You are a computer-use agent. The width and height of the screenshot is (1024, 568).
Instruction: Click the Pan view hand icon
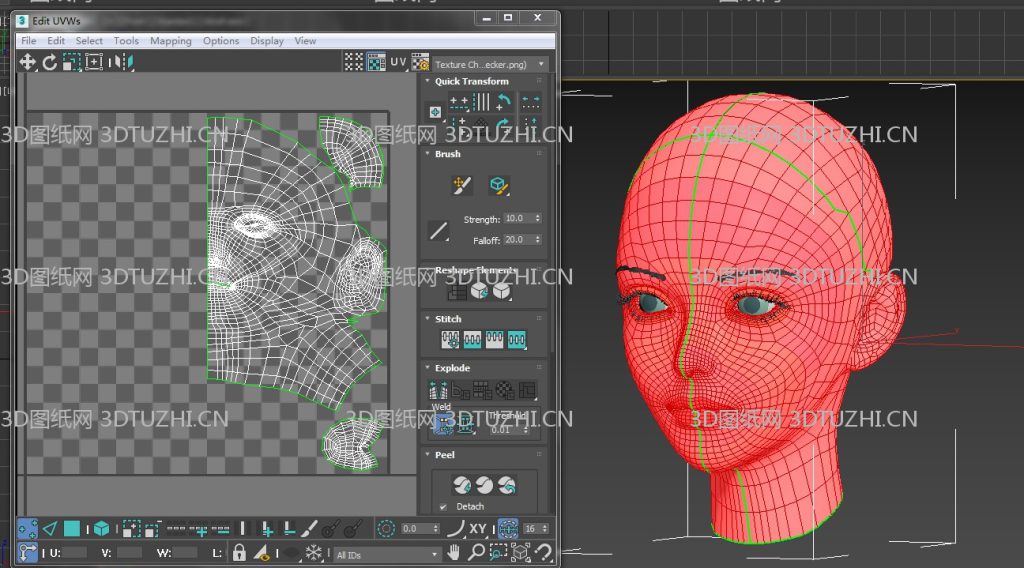point(454,552)
